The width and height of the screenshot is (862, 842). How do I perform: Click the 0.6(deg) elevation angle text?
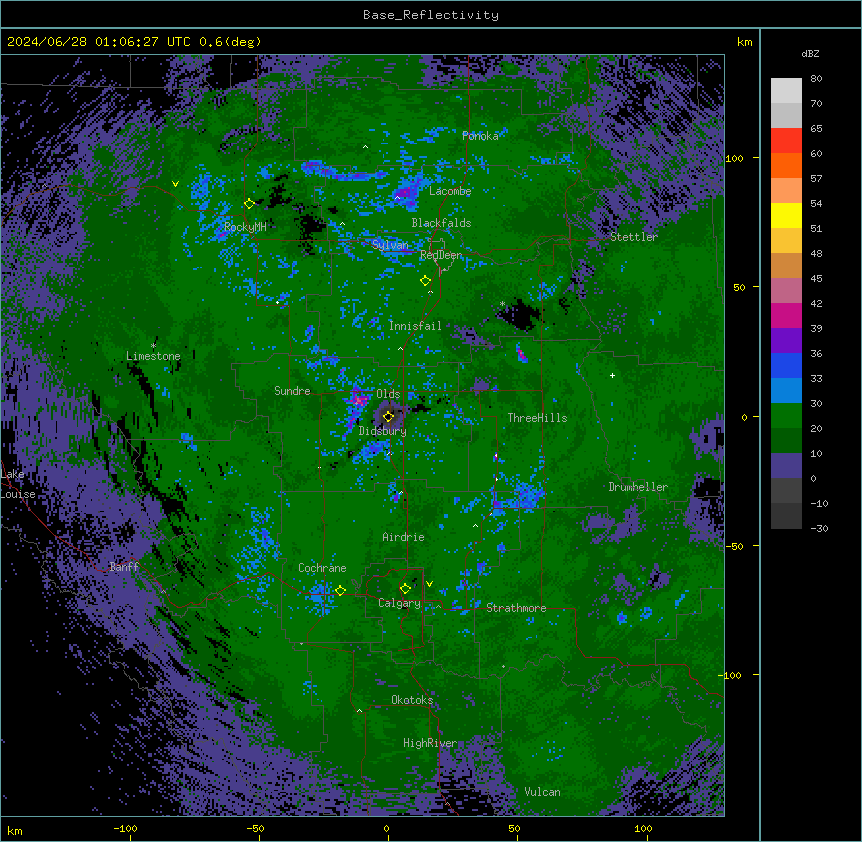point(230,42)
